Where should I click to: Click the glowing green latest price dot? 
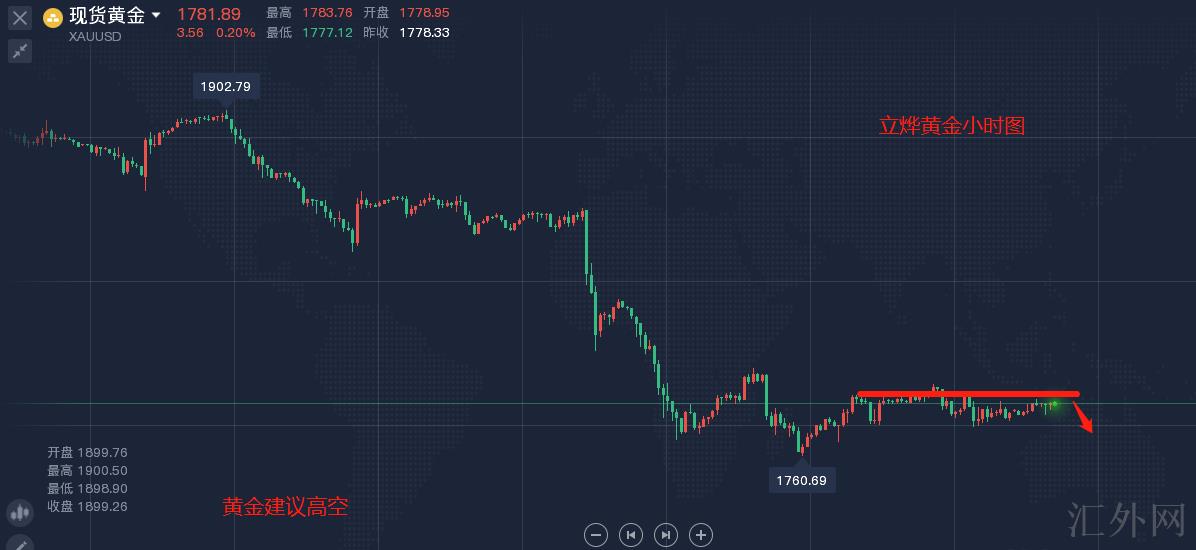click(x=1054, y=404)
